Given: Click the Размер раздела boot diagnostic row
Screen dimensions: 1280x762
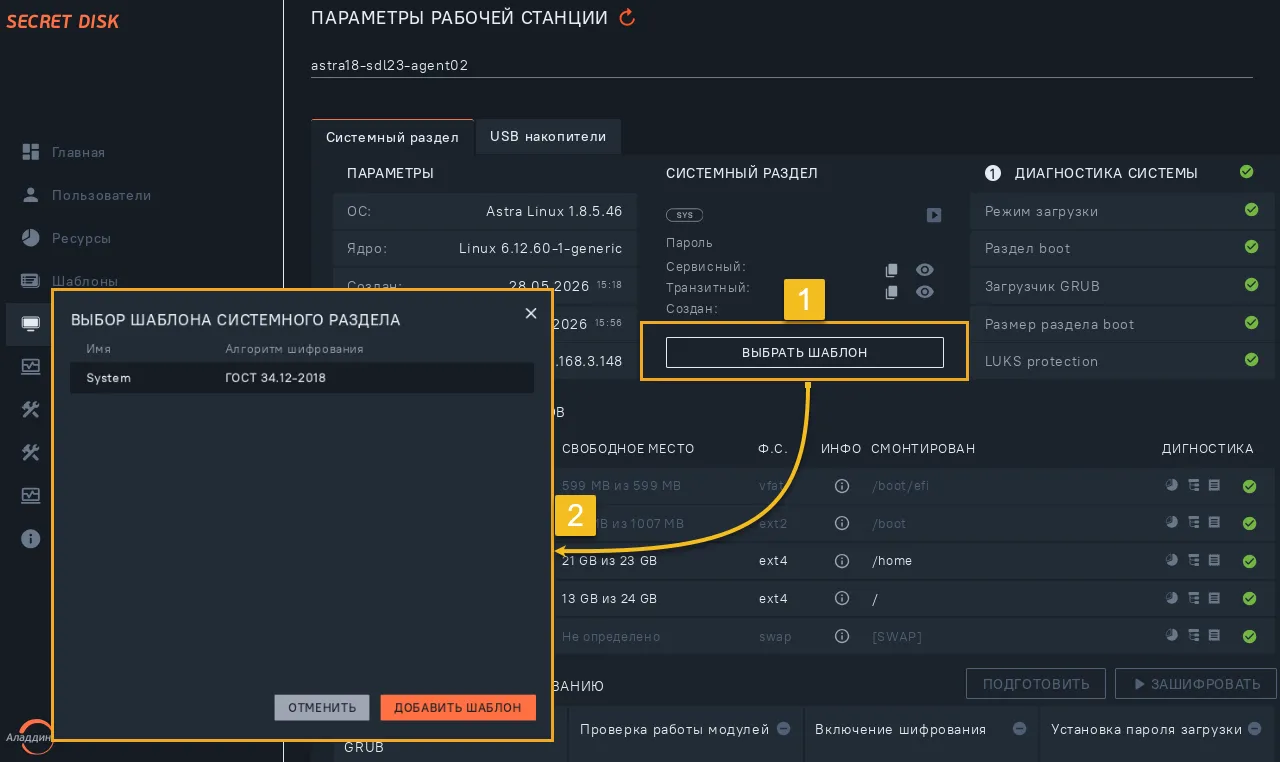Looking at the screenshot, I should tap(1122, 324).
